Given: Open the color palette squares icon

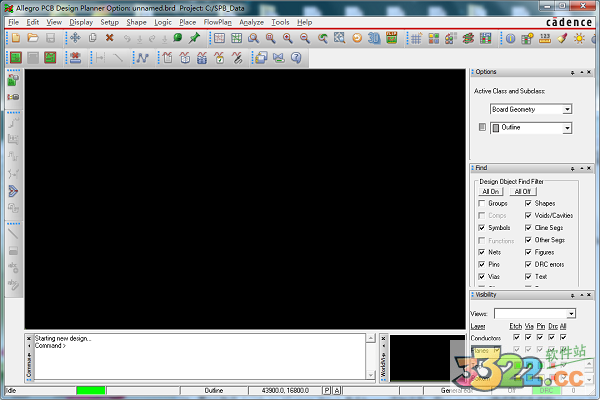Looking at the screenshot, I should click(434, 38).
